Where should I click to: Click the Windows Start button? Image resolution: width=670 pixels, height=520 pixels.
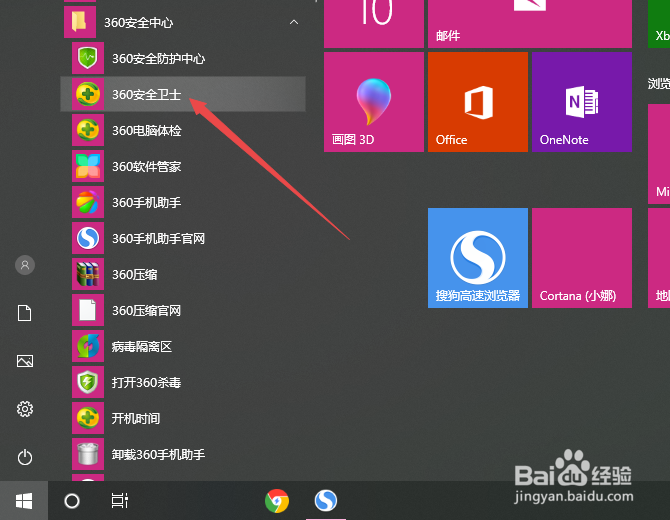(24, 500)
